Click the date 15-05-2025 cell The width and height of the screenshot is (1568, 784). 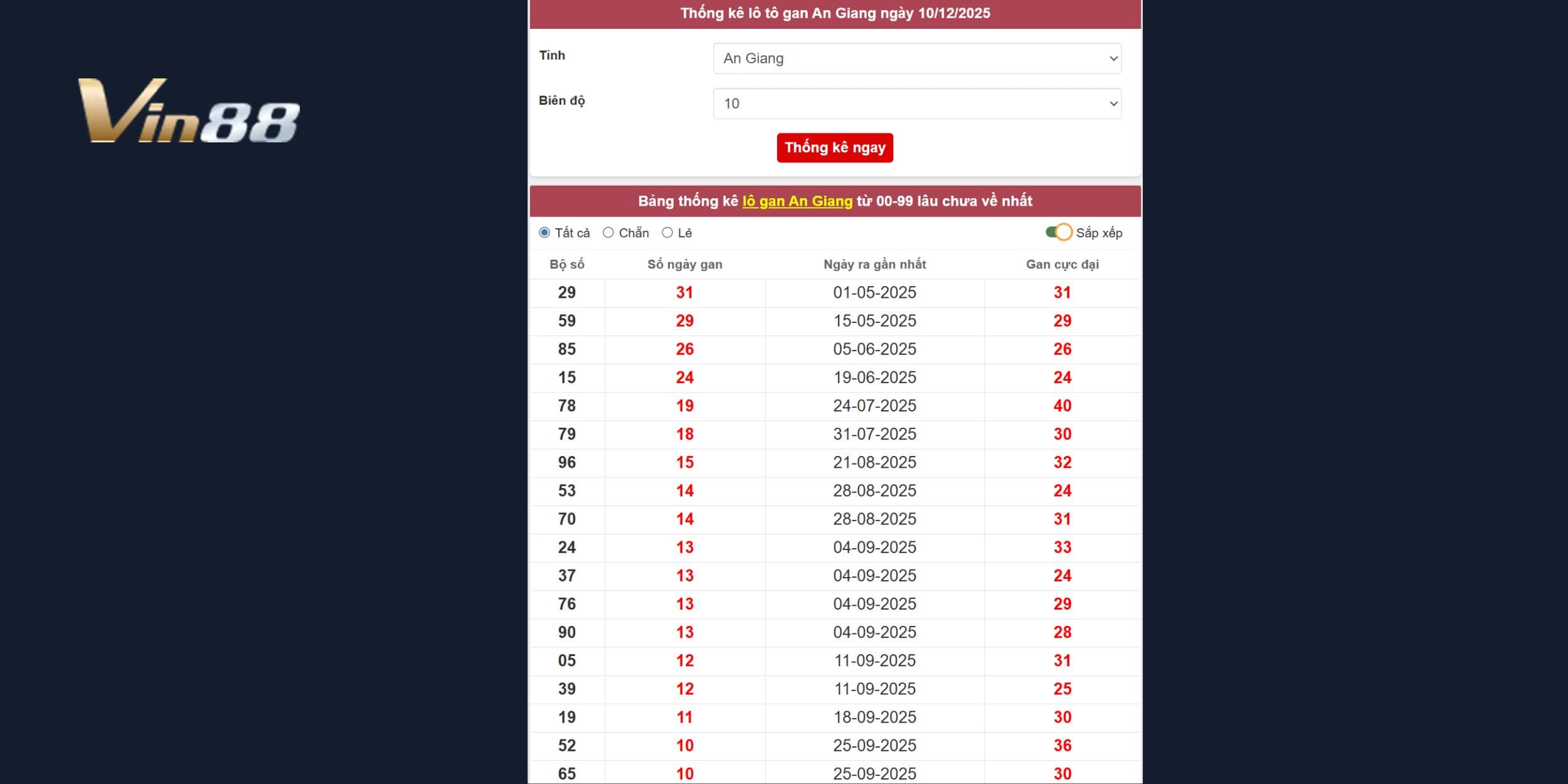click(x=874, y=321)
